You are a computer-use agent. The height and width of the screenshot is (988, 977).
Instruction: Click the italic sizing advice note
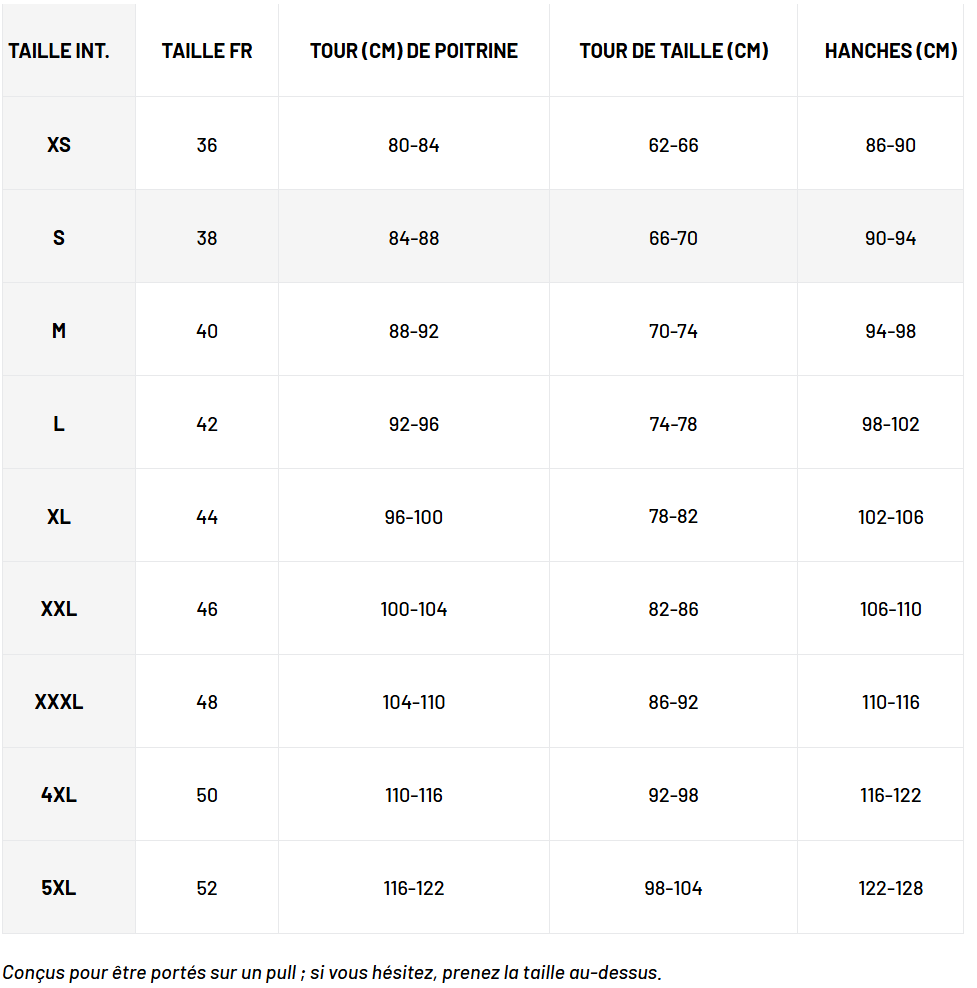click(332, 972)
